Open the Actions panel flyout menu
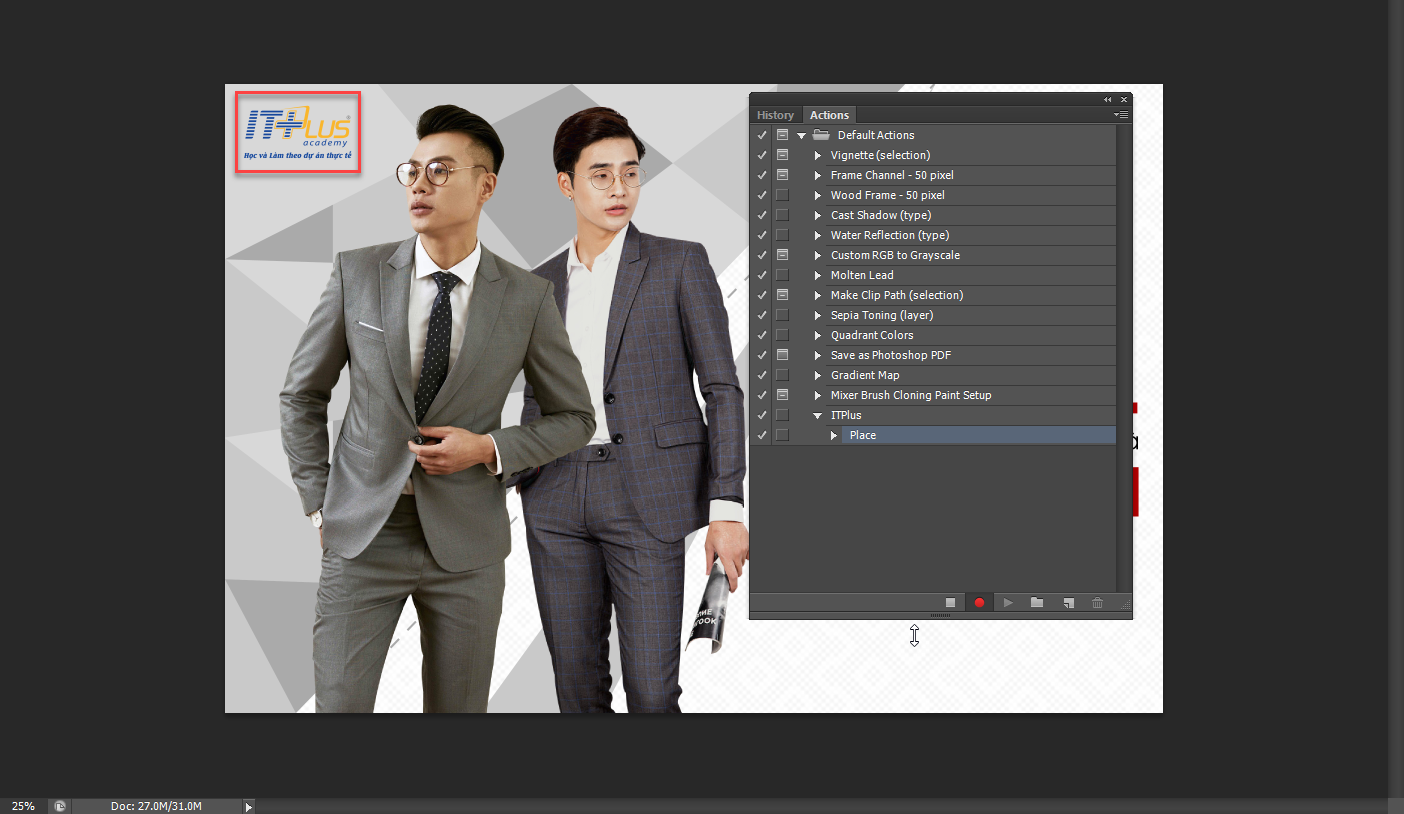The height and width of the screenshot is (814, 1404). pos(1122,115)
